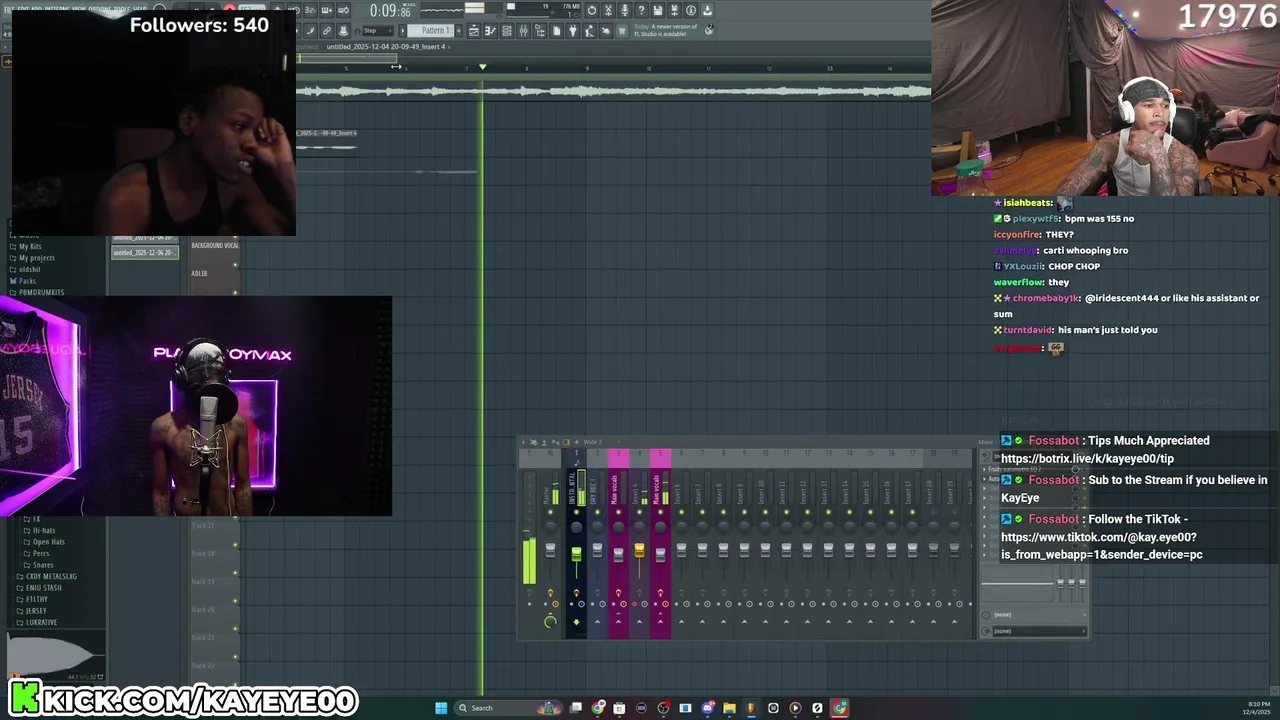
Task: Expand the Packs folder in browser
Action: (23, 280)
